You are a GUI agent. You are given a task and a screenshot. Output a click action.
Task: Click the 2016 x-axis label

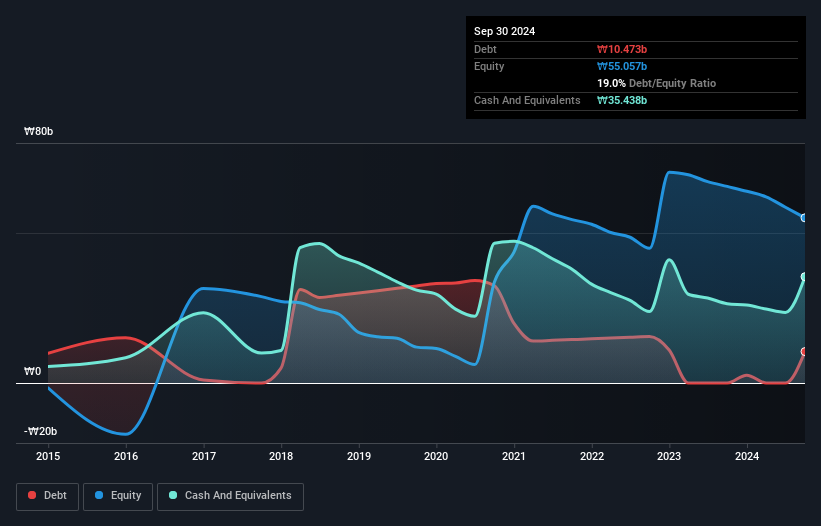(126, 456)
